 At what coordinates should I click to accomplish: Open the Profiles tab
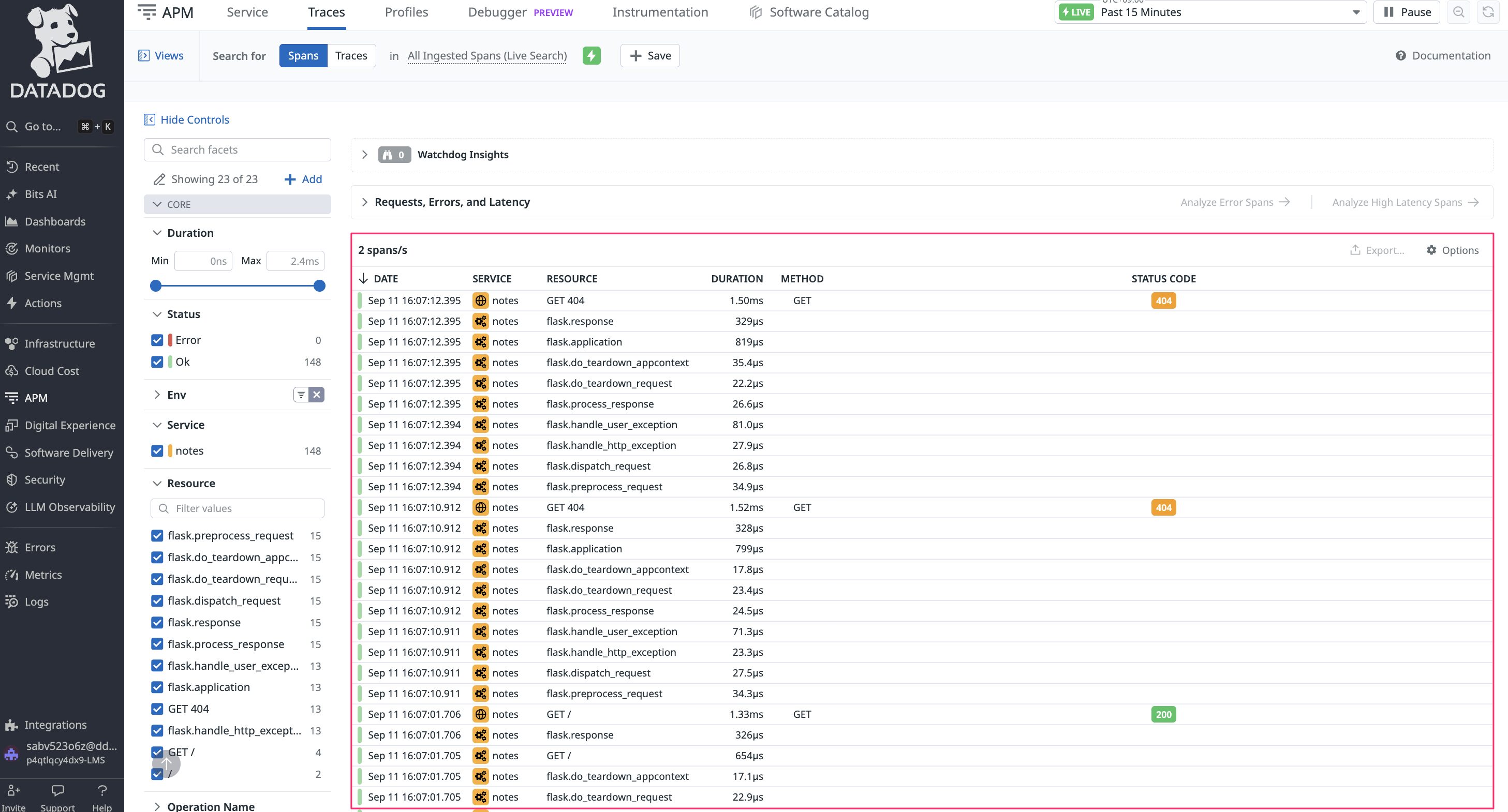coord(406,12)
